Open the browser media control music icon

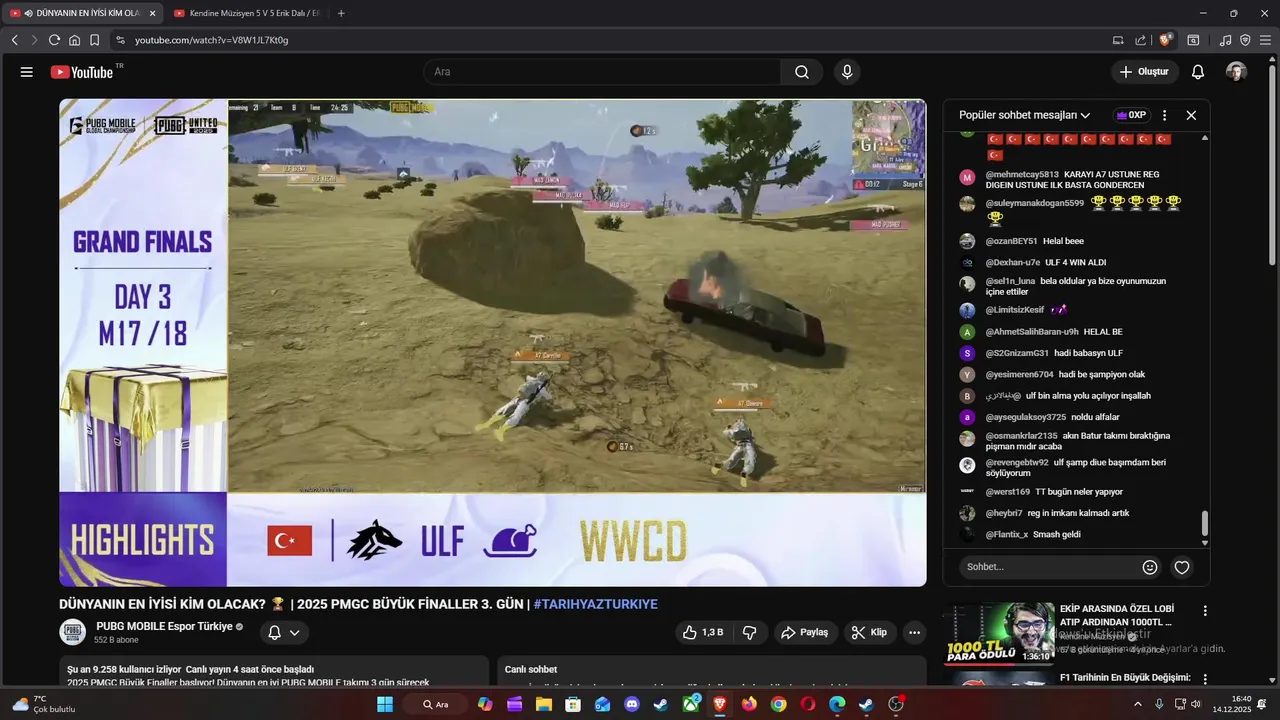coord(1225,40)
